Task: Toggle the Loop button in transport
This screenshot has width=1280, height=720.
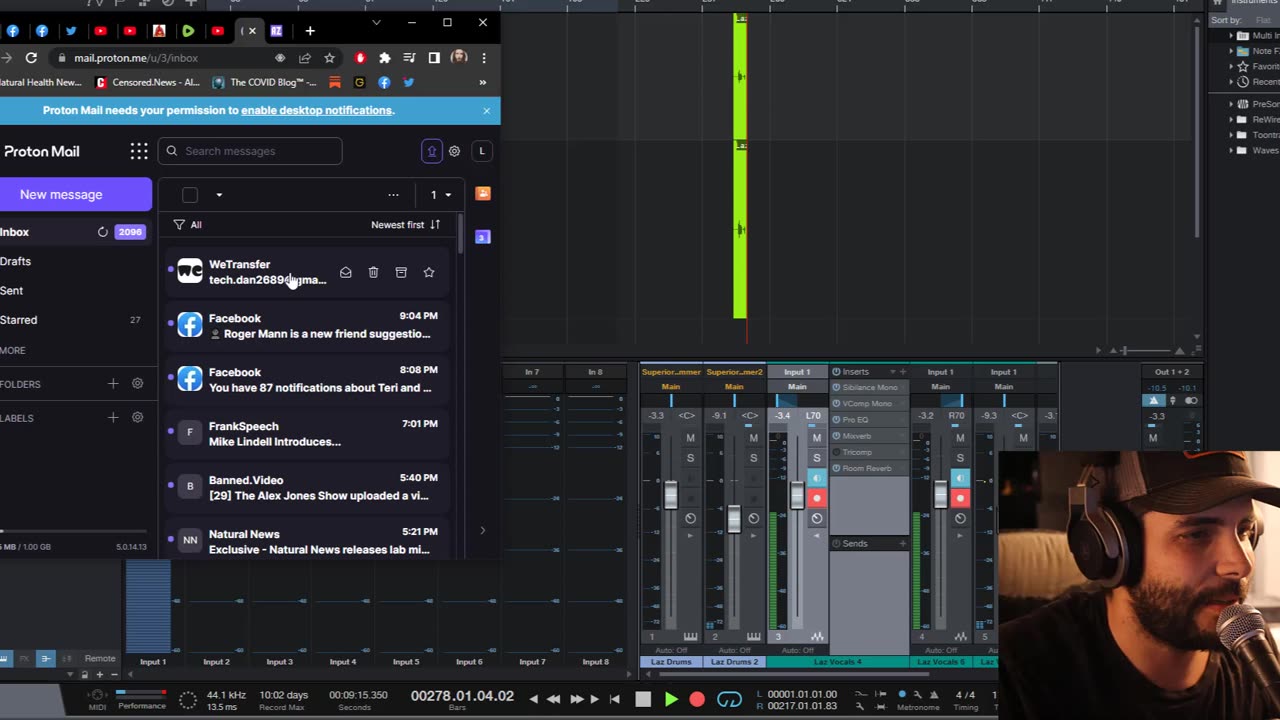Action: click(730, 700)
